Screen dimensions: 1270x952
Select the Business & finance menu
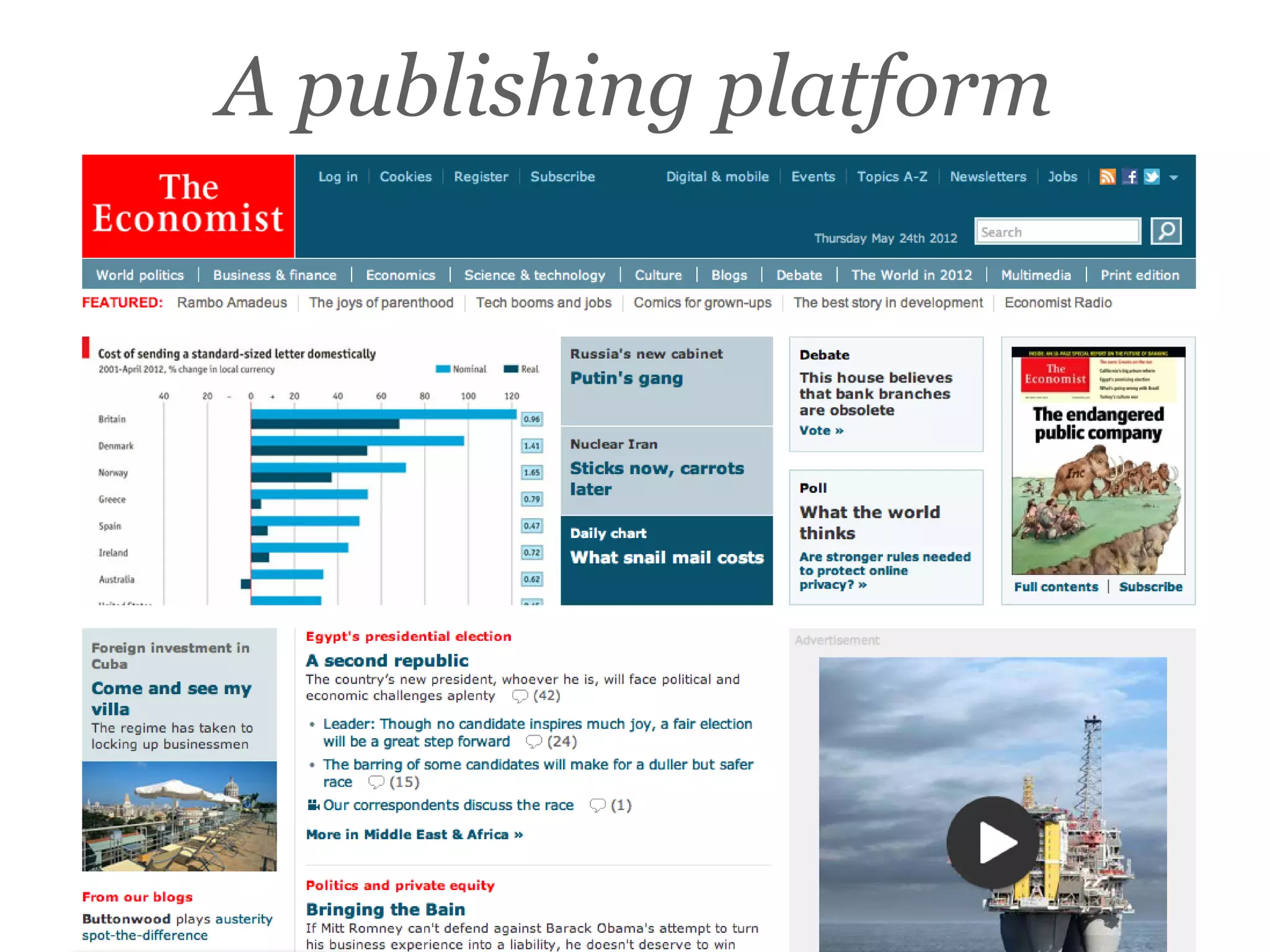point(275,275)
